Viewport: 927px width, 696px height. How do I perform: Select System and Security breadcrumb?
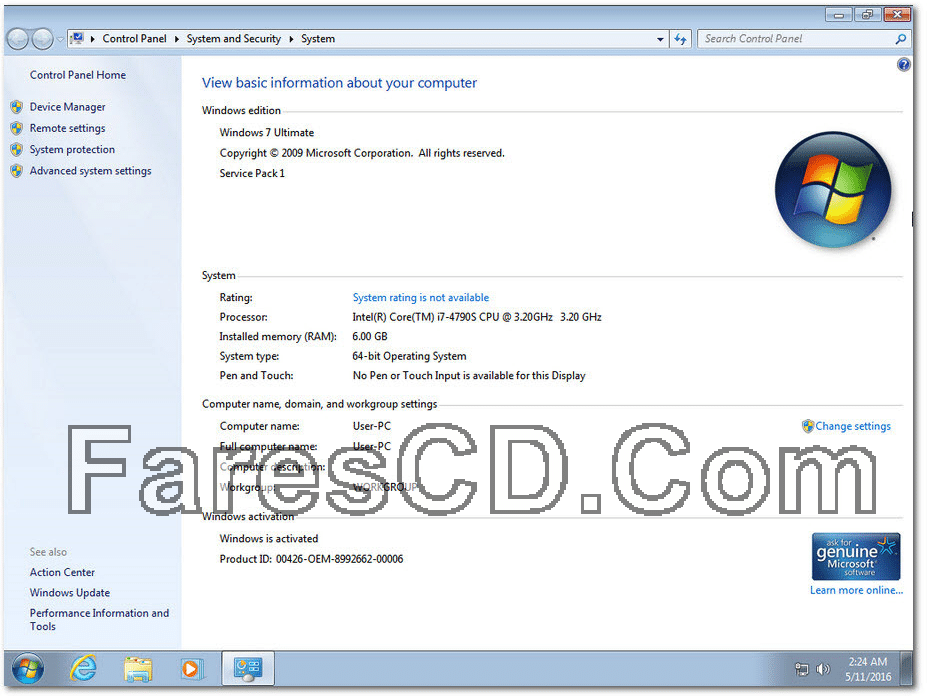[234, 38]
